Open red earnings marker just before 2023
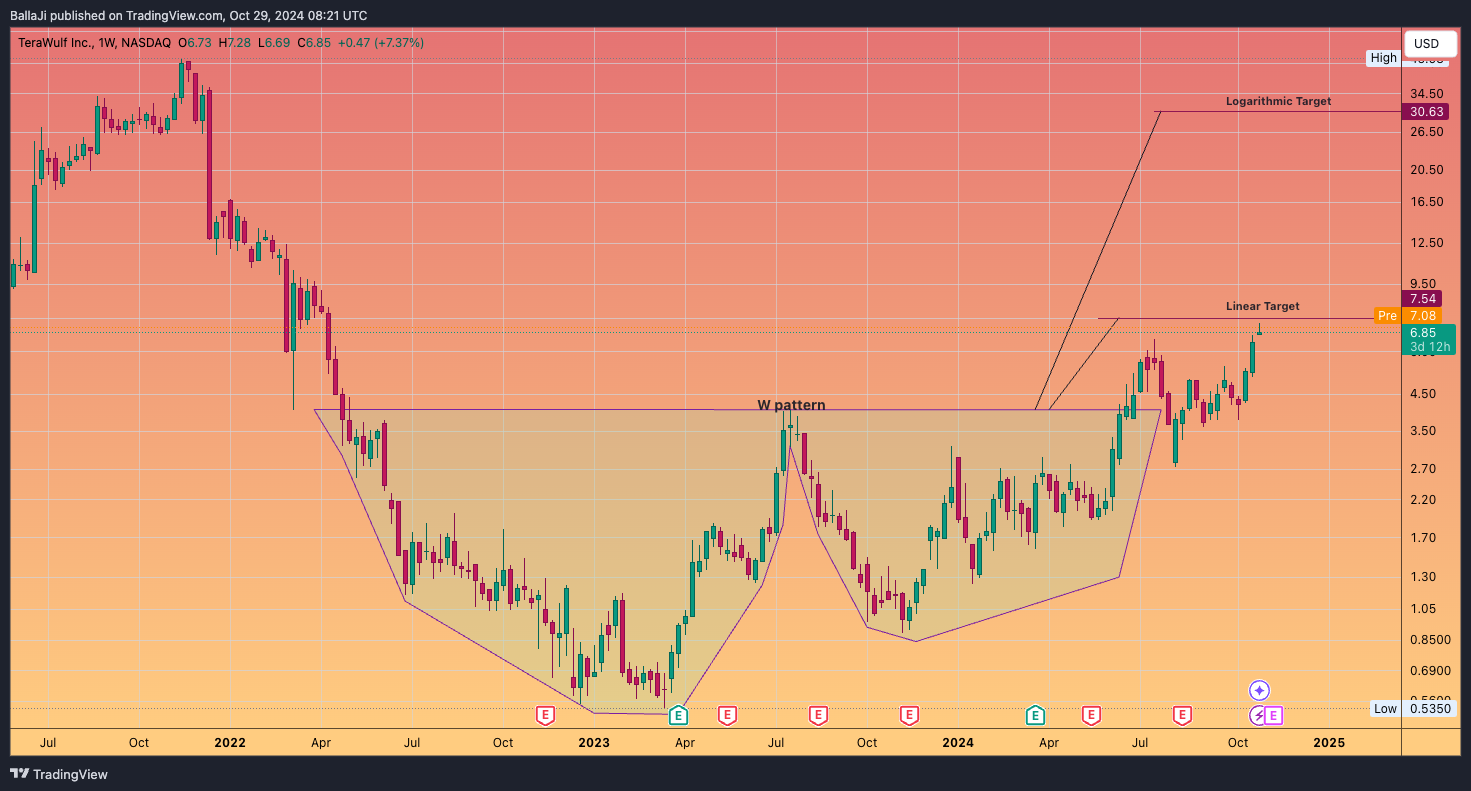The height and width of the screenshot is (791, 1471). (545, 715)
